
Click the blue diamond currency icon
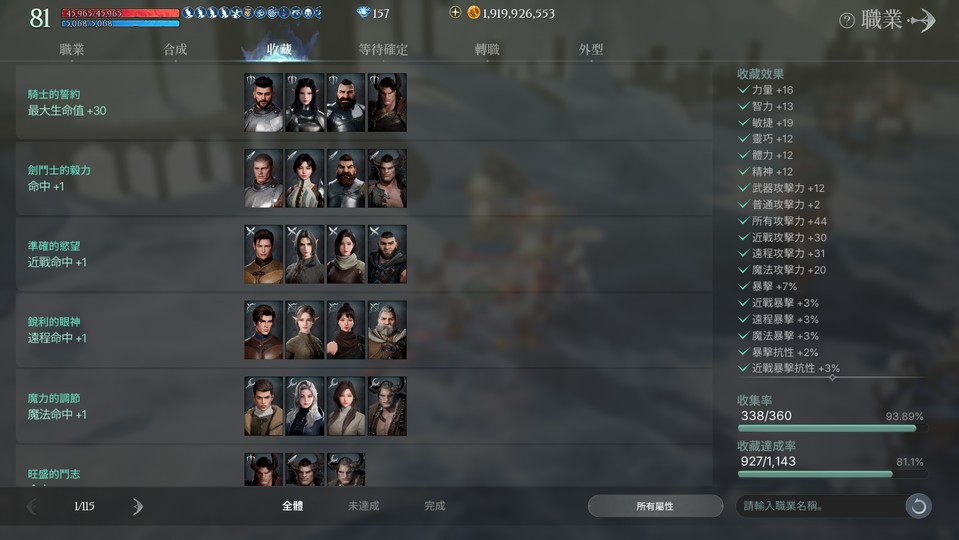click(x=363, y=12)
